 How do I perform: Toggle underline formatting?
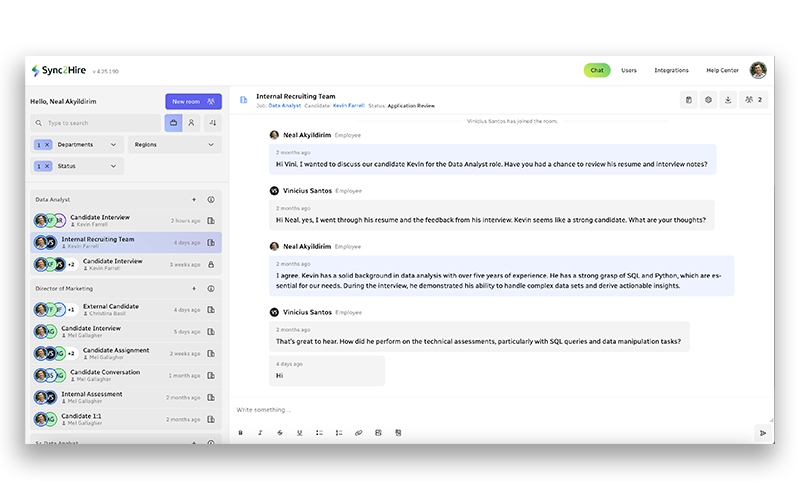point(299,433)
